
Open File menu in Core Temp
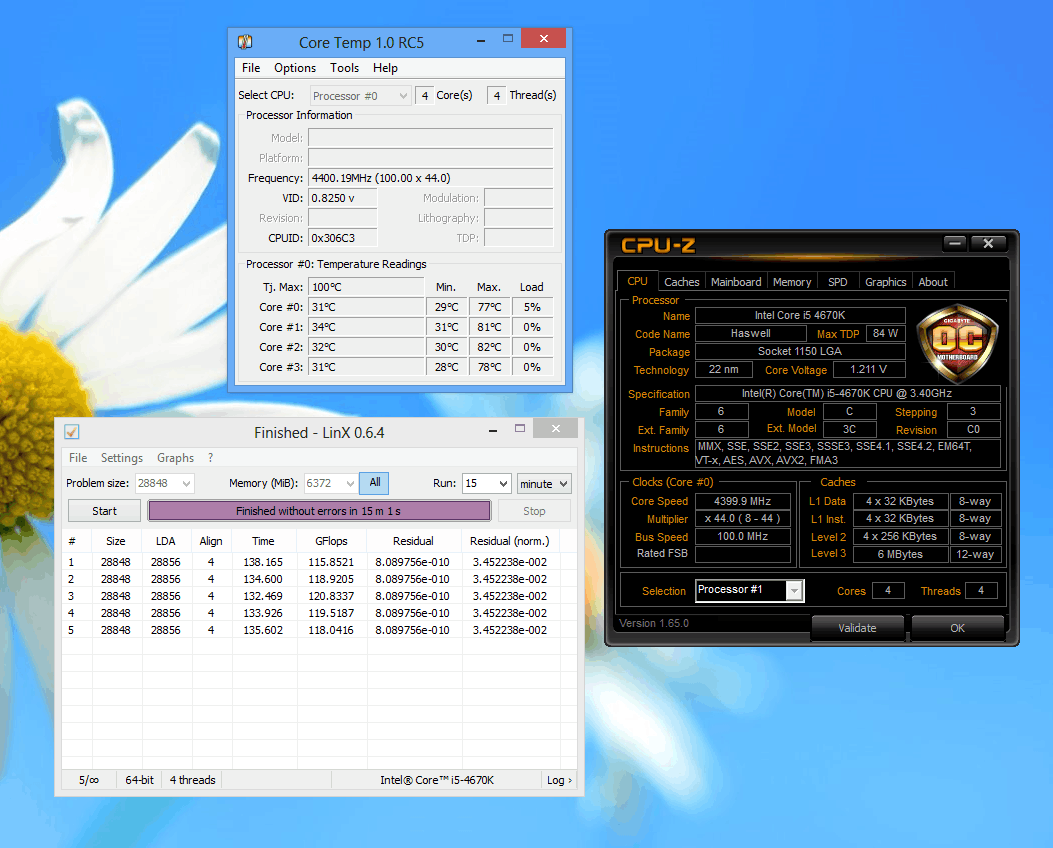[x=251, y=68]
